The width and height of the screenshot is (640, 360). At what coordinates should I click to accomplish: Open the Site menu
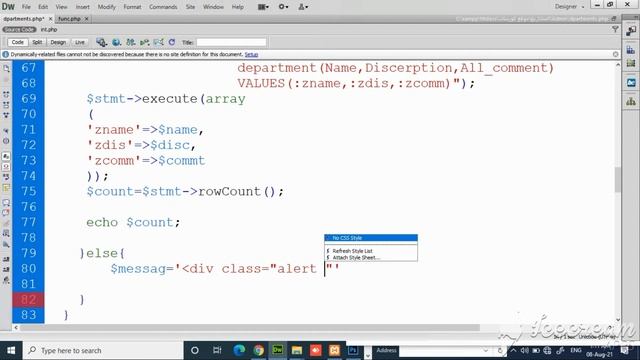[190, 7]
